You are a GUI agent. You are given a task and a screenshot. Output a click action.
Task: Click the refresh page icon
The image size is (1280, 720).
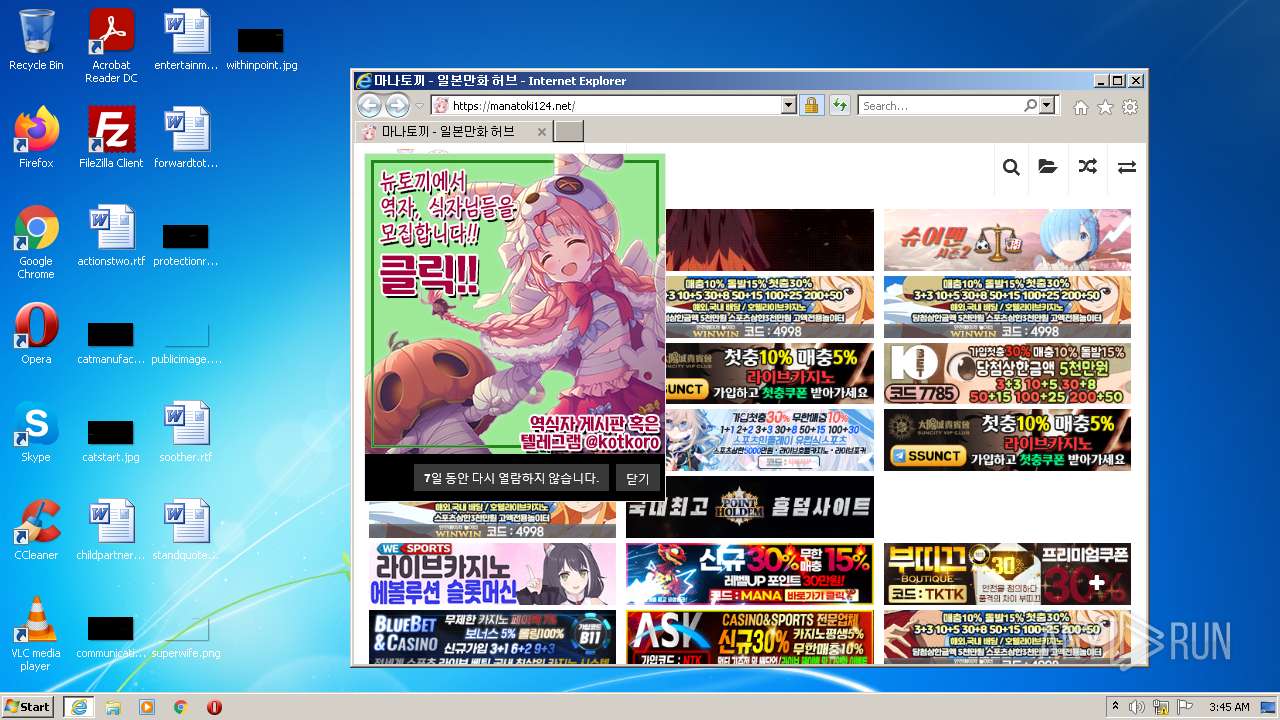tap(839, 105)
